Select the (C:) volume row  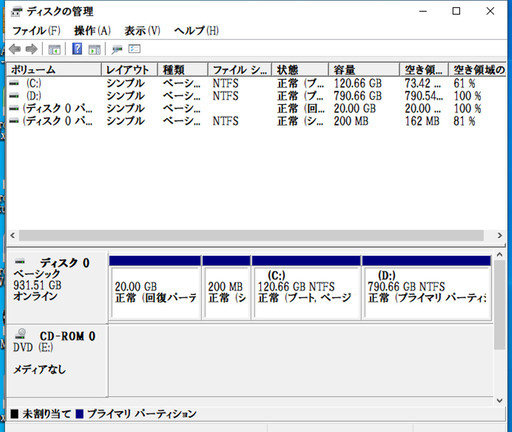pos(256,83)
